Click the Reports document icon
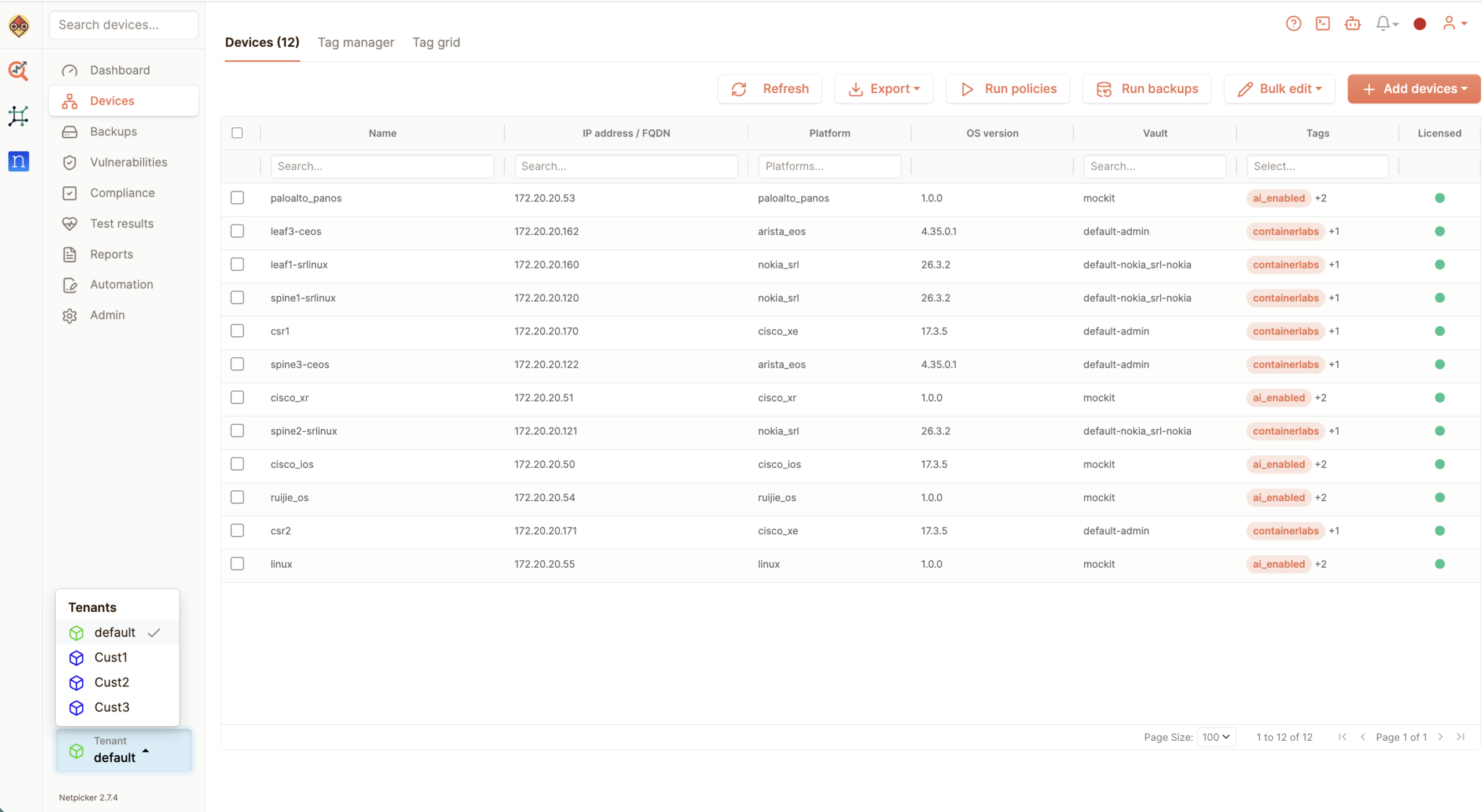 [x=69, y=254]
